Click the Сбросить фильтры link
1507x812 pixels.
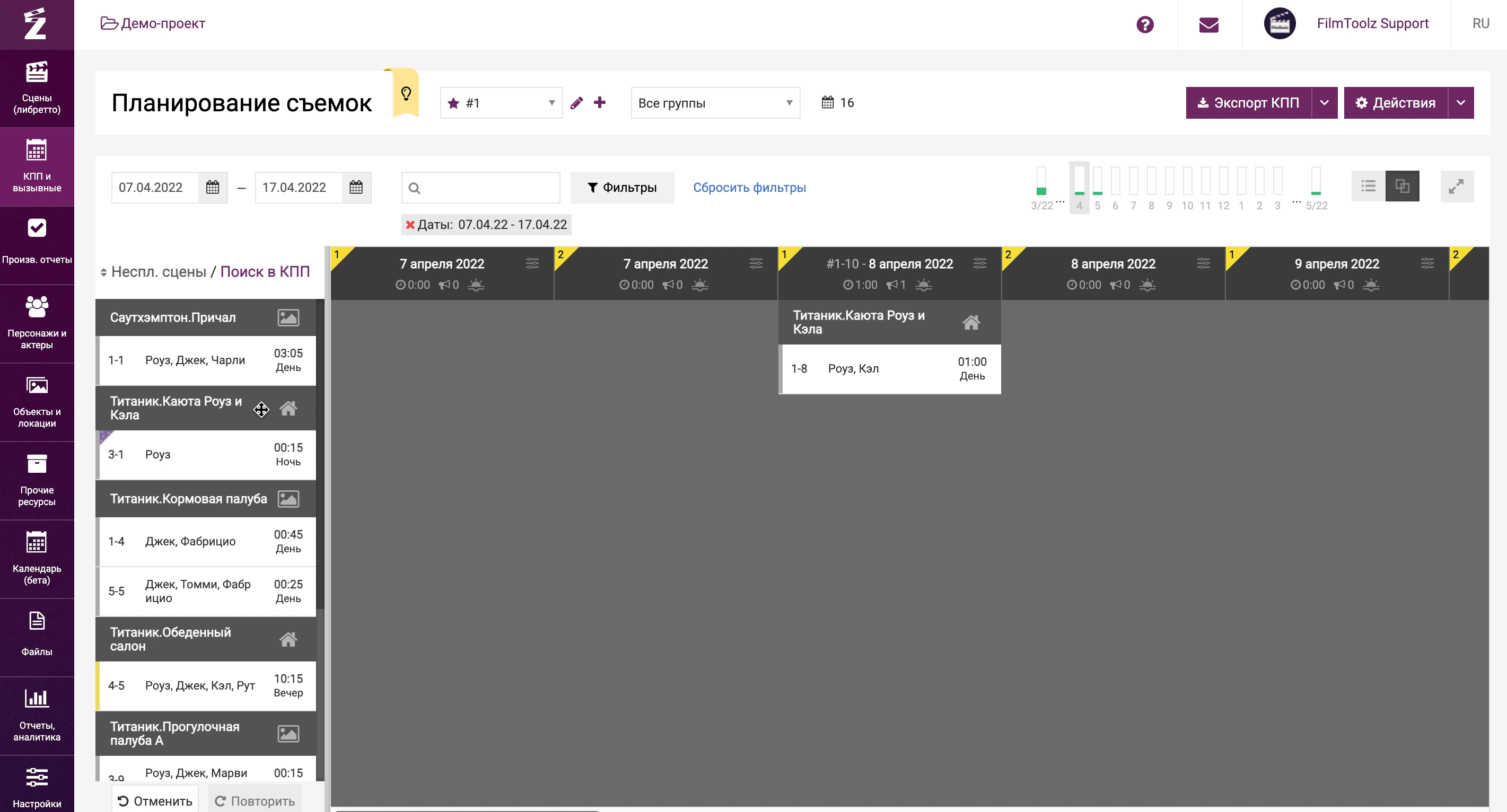[x=749, y=188]
